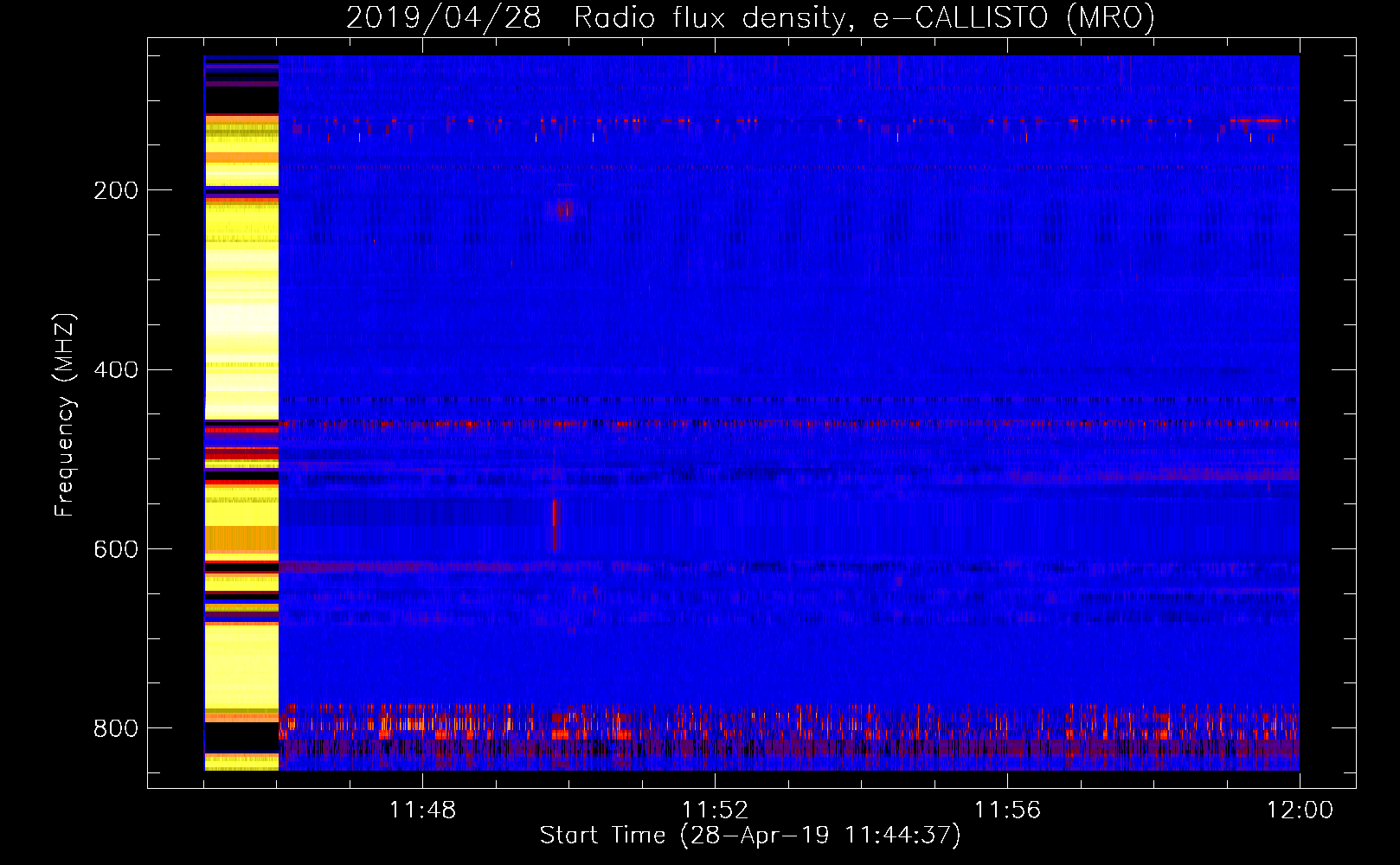Viewport: 1400px width, 865px height.
Task: Click the 11:56 time tick label
Action: tap(1007, 811)
